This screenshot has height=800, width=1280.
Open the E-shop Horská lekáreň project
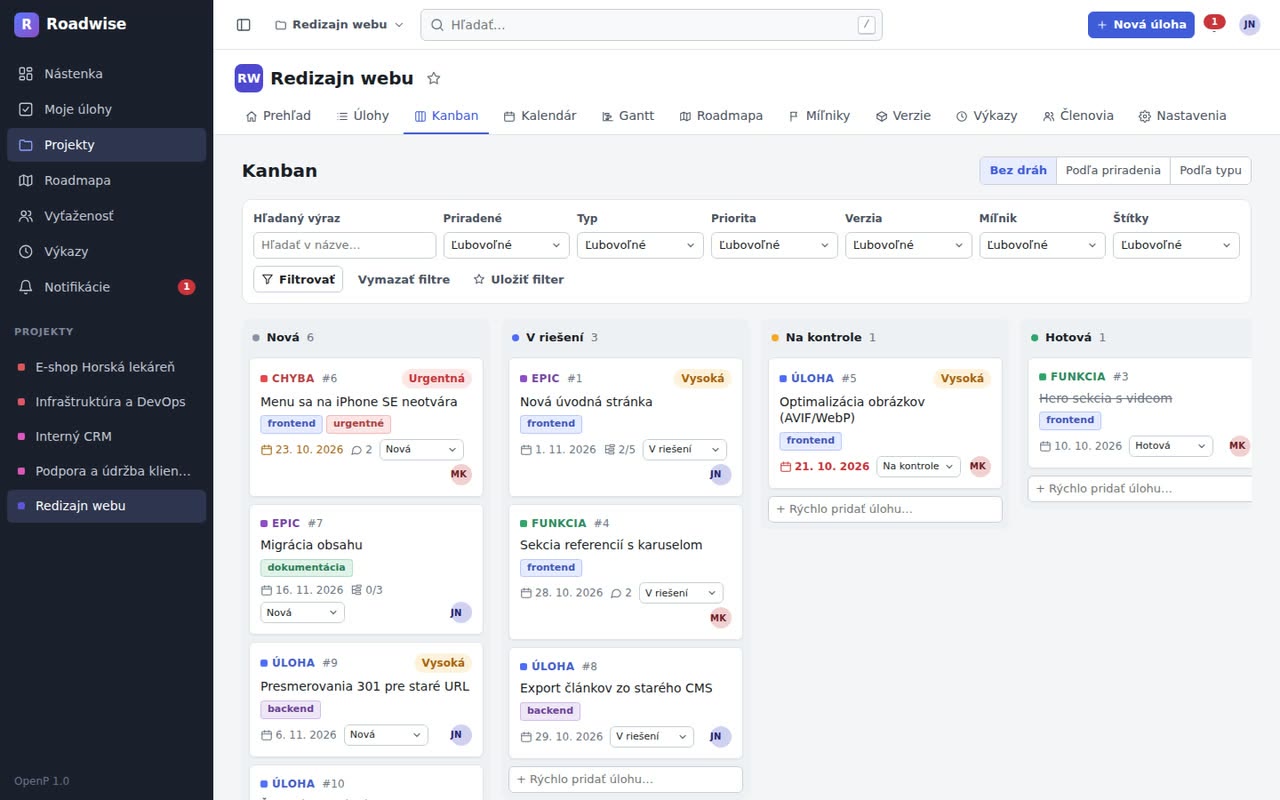tap(107, 367)
